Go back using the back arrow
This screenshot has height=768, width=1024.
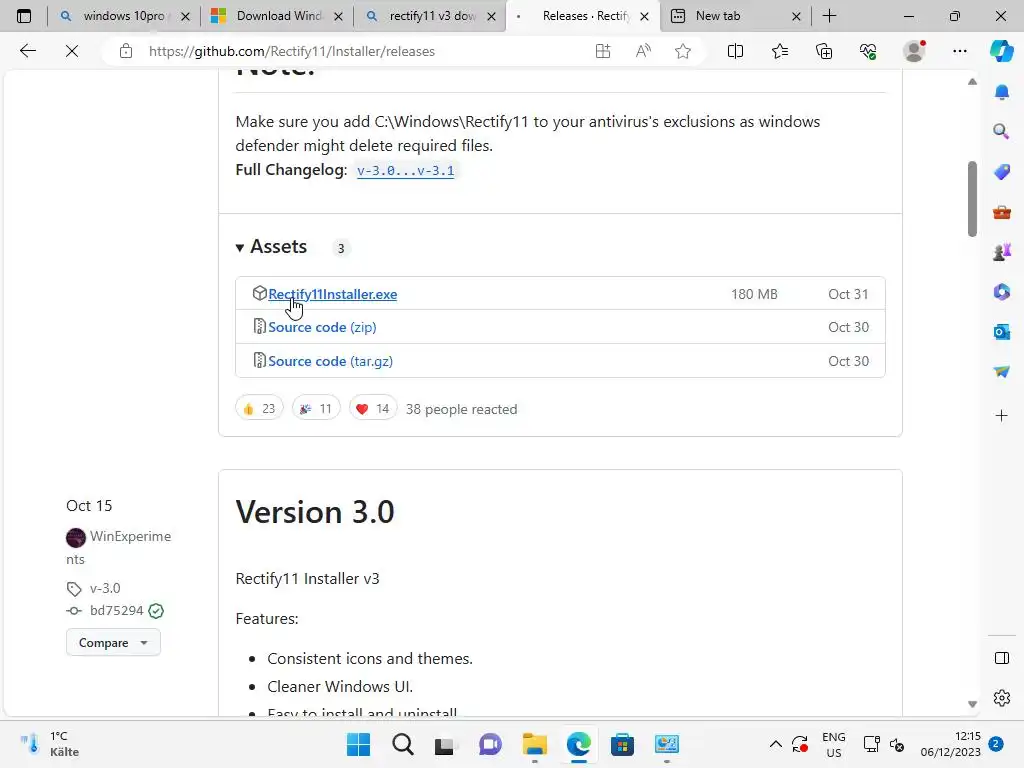tap(27, 51)
